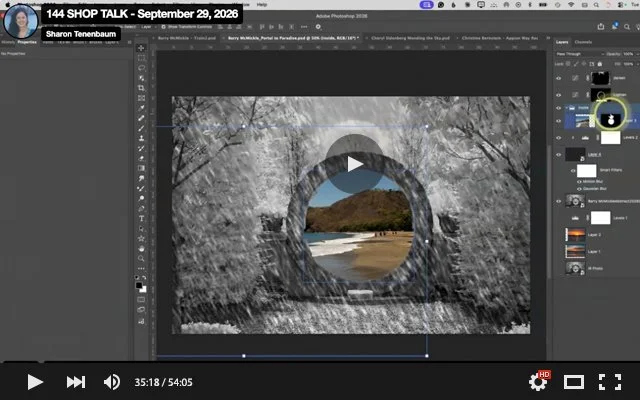The image size is (640, 400).
Task: Hide the topmost masked layer's eye
Action: pos(559,78)
